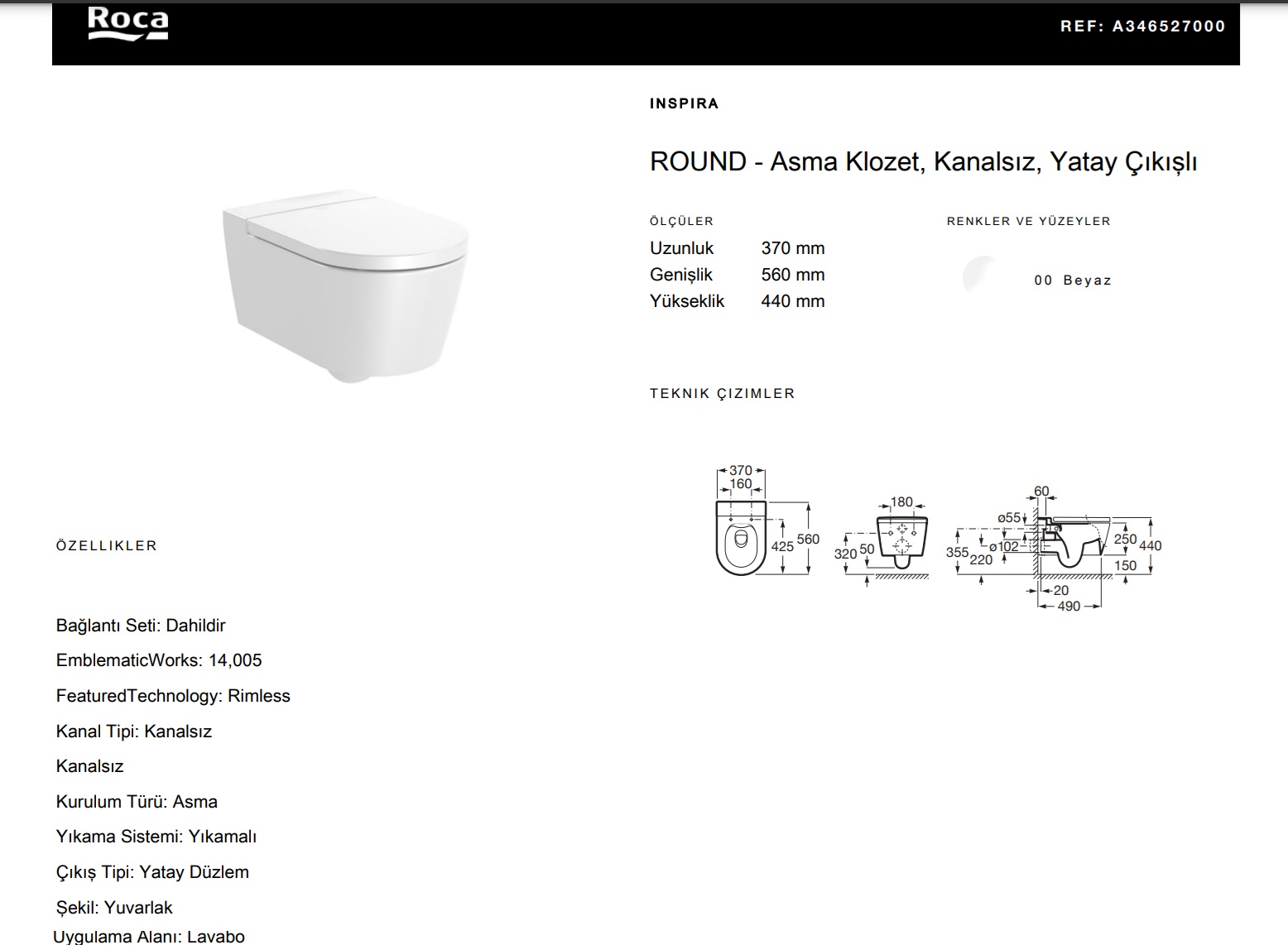Click the '560 mm' width value
The height and width of the screenshot is (945, 1288).
pos(792,275)
